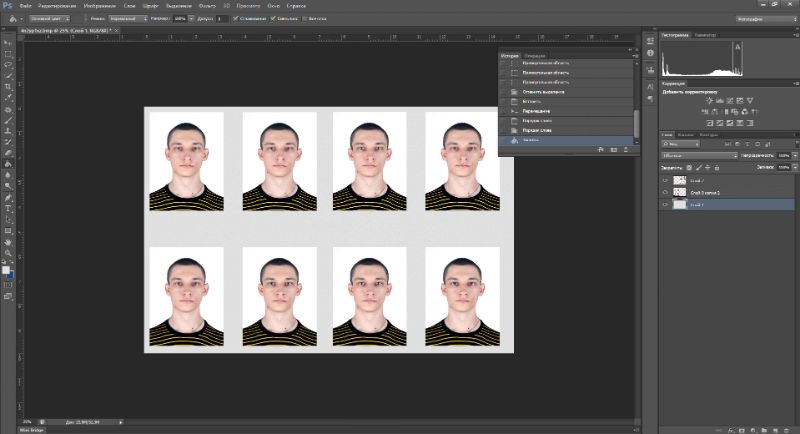Select the Move tool
Viewport: 800px width, 434px height.
[x=8, y=43]
